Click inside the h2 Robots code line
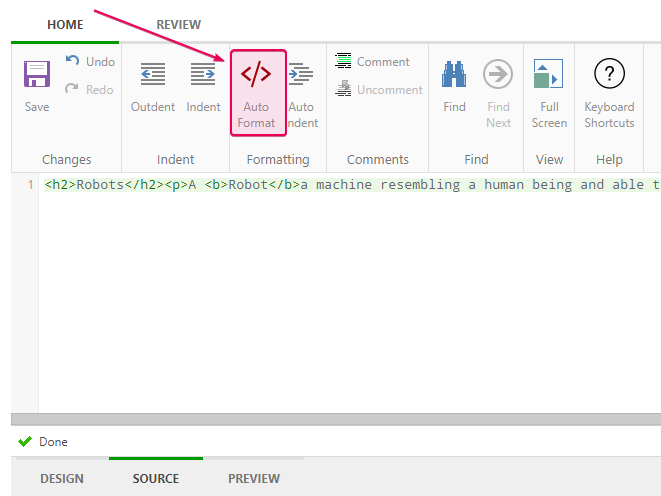Image resolution: width=661 pixels, height=496 pixels. point(352,185)
